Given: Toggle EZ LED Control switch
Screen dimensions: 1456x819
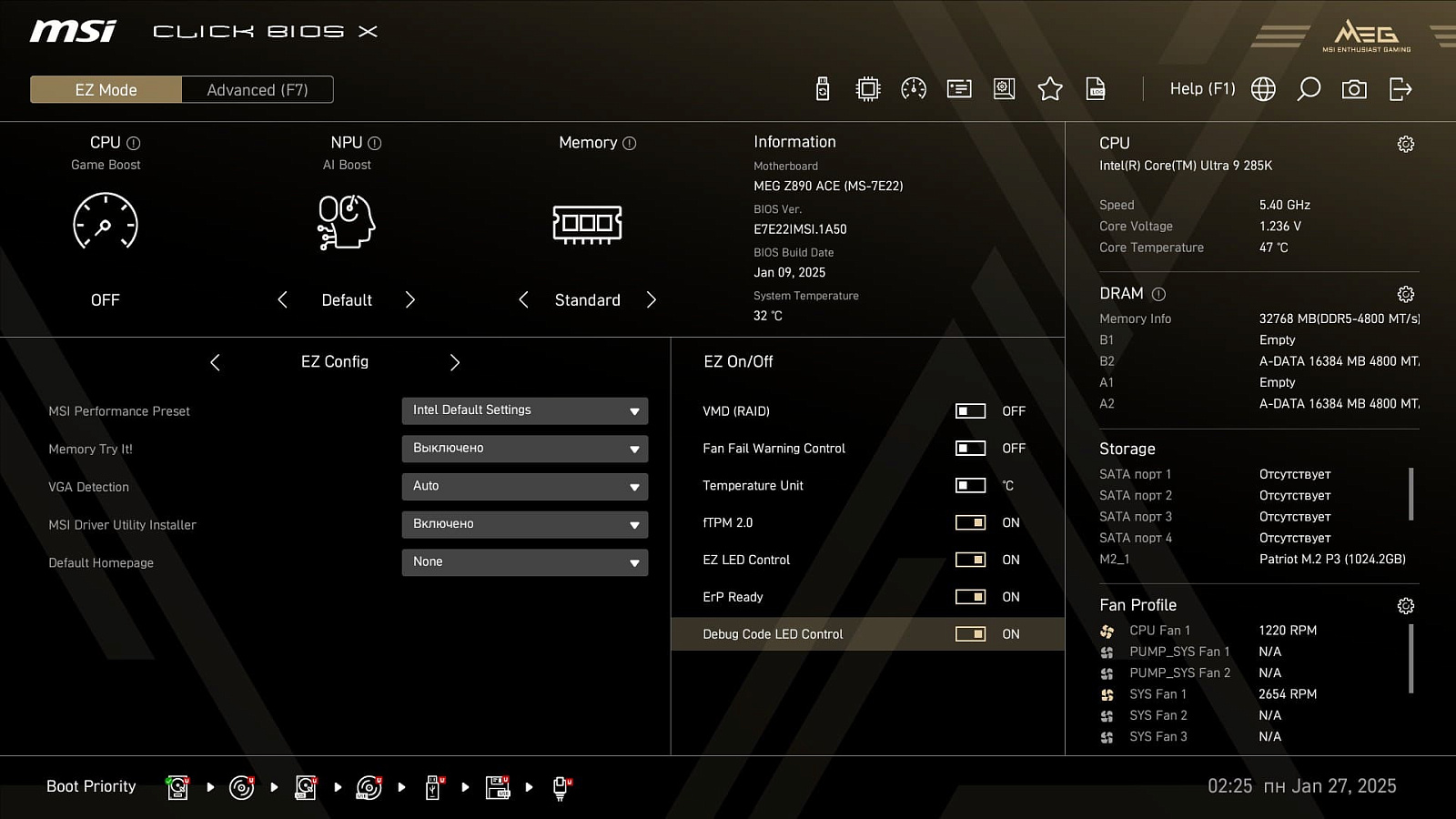Looking at the screenshot, I should click(x=970, y=560).
